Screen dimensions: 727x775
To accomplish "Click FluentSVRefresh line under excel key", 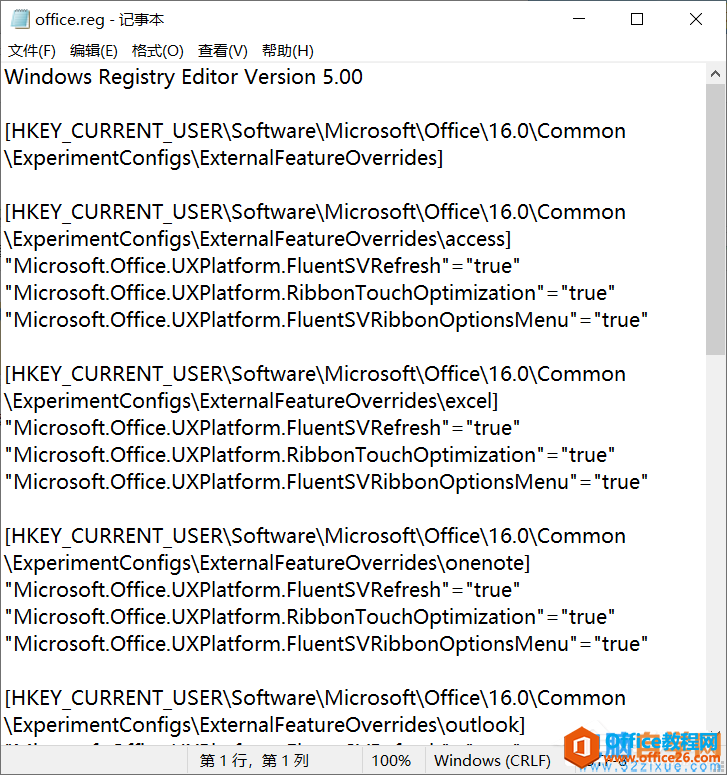I will pos(262,428).
